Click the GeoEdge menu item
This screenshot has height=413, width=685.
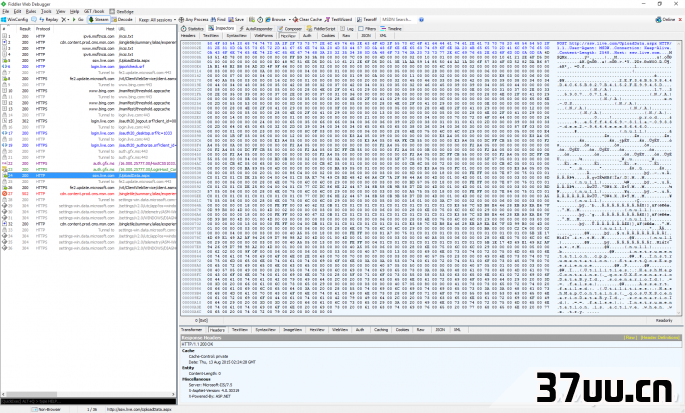(x=121, y=11)
